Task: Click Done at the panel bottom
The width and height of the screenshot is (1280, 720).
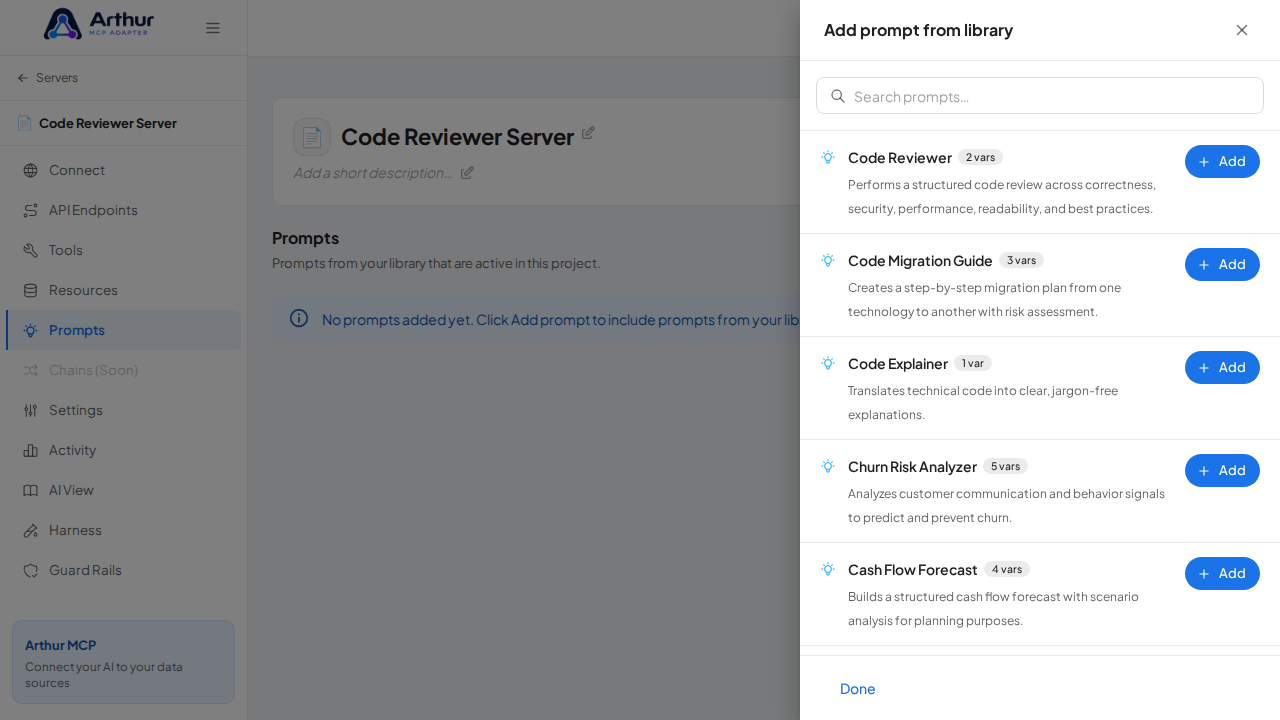Action: pos(858,688)
